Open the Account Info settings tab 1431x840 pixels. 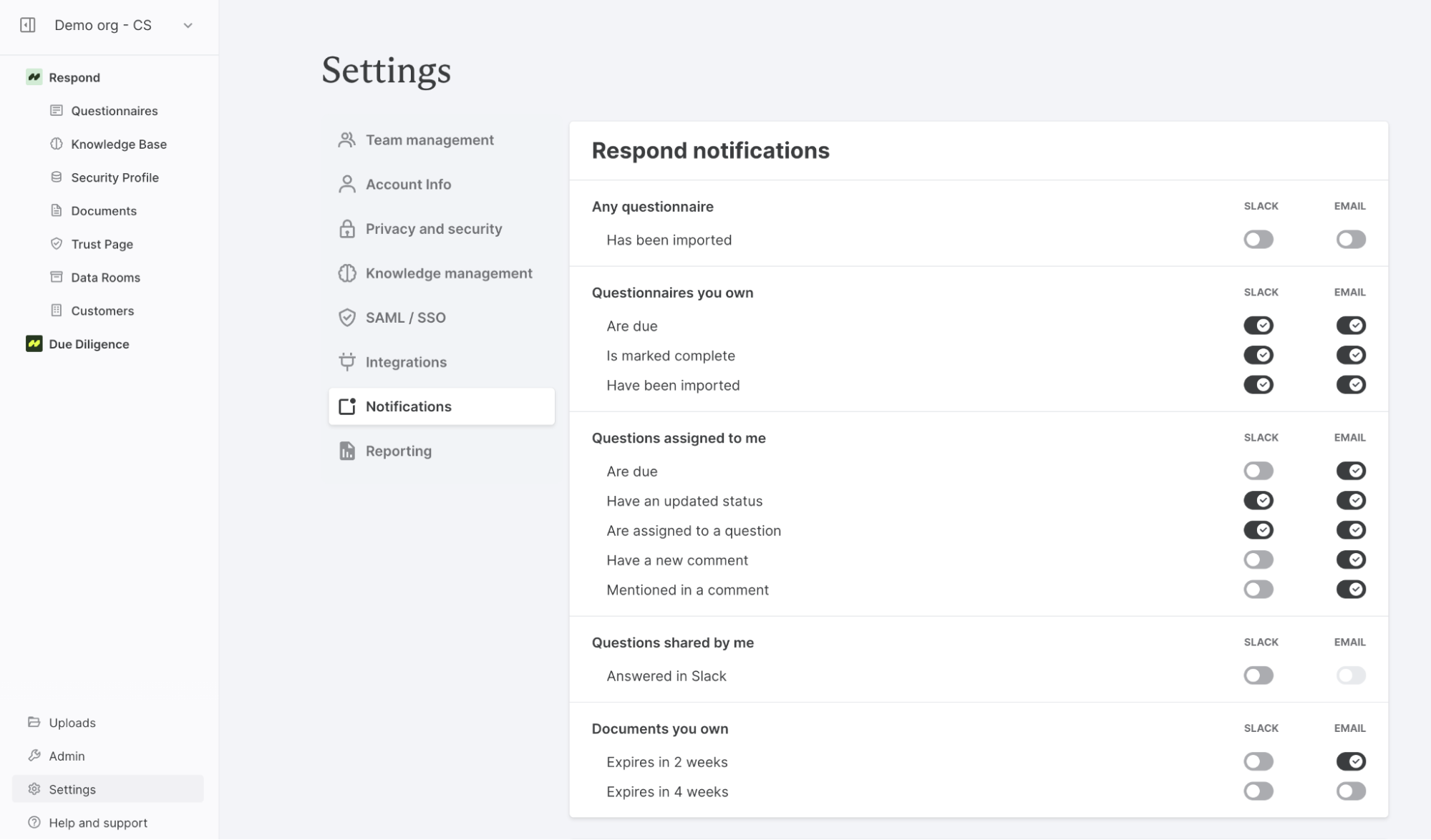coord(442,184)
